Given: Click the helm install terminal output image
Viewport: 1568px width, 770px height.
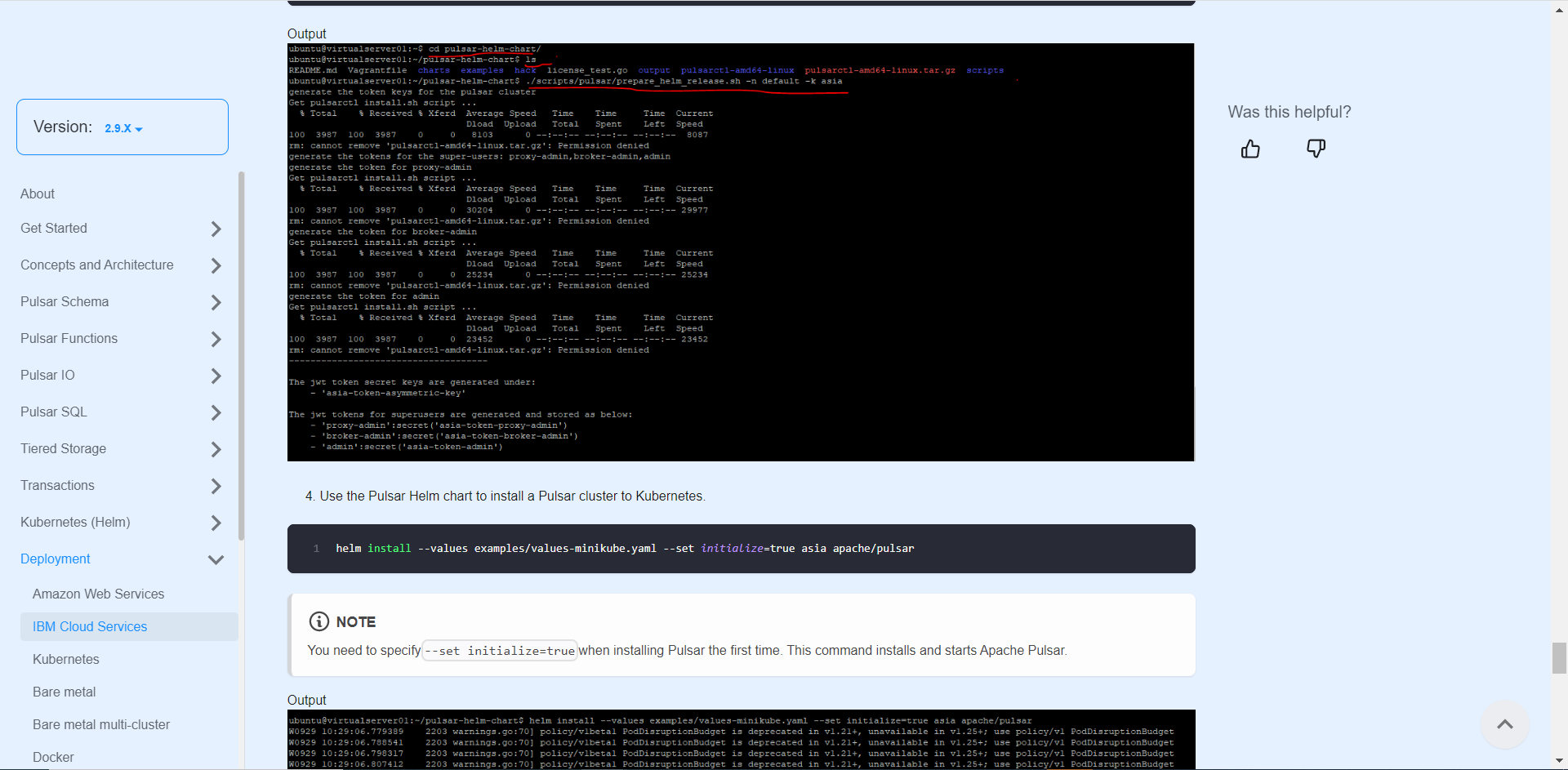Looking at the screenshot, I should click(742, 740).
